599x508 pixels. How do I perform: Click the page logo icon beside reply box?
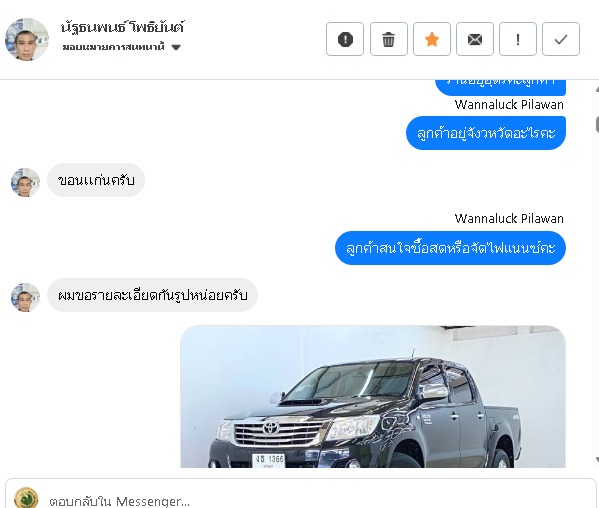coord(26,498)
